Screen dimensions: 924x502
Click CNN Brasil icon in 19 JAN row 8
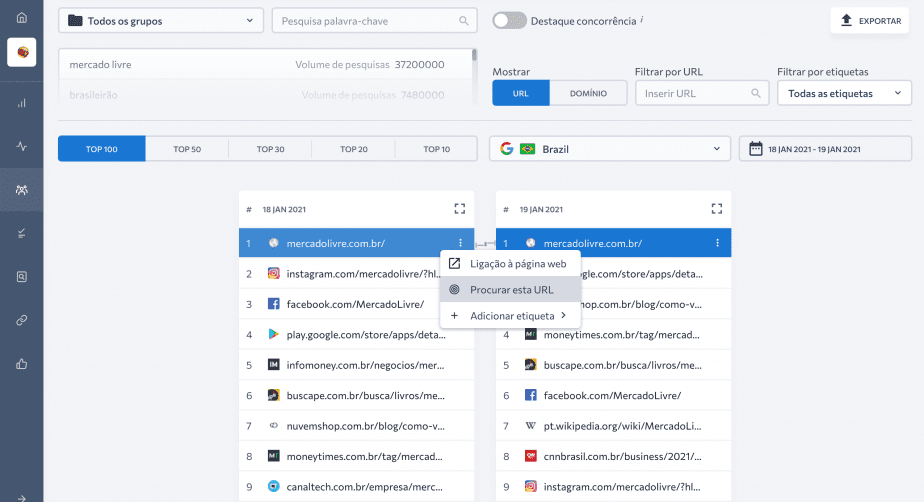tap(530, 456)
